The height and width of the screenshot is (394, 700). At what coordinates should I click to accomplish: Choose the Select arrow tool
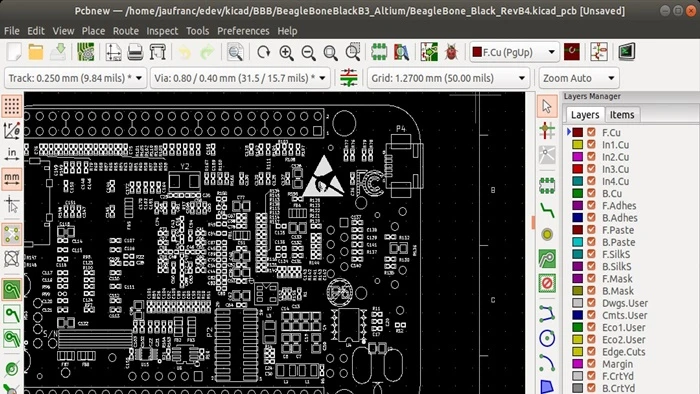tap(547, 106)
